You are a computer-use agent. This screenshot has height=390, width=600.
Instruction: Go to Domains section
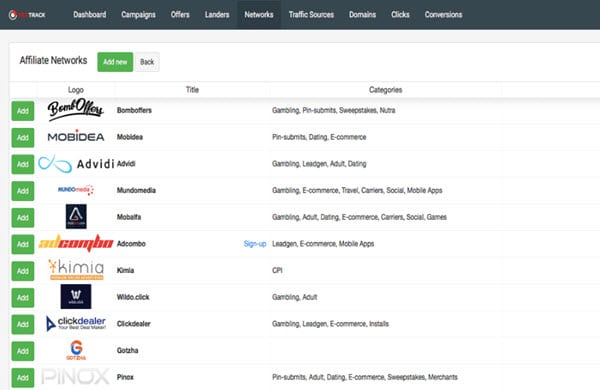pyautogui.click(x=362, y=15)
